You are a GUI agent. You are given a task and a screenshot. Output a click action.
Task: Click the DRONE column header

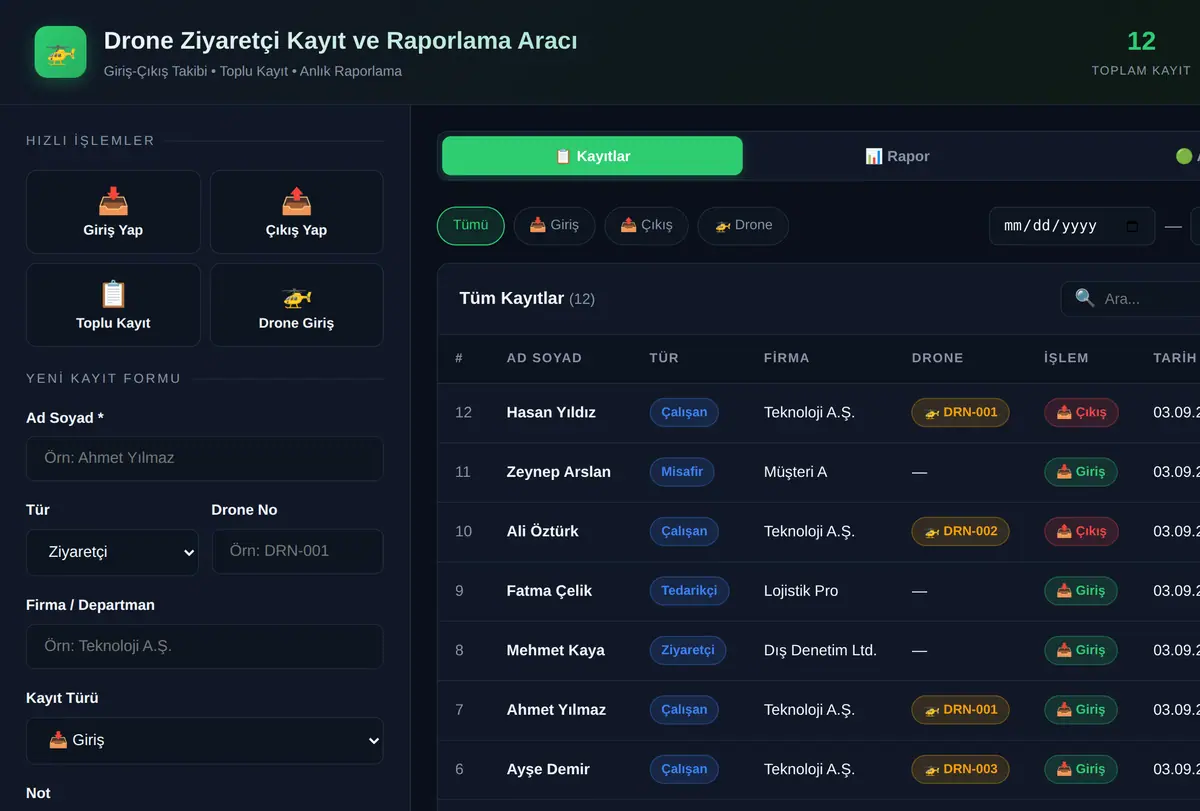[938, 358]
